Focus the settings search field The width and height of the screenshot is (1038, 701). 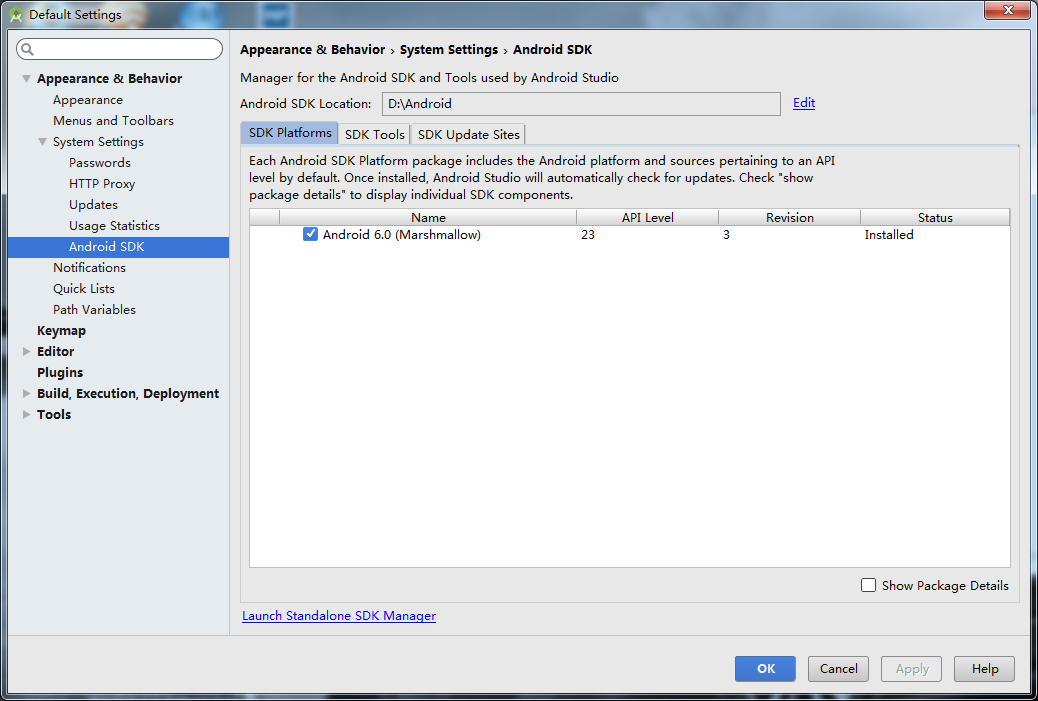click(x=120, y=49)
